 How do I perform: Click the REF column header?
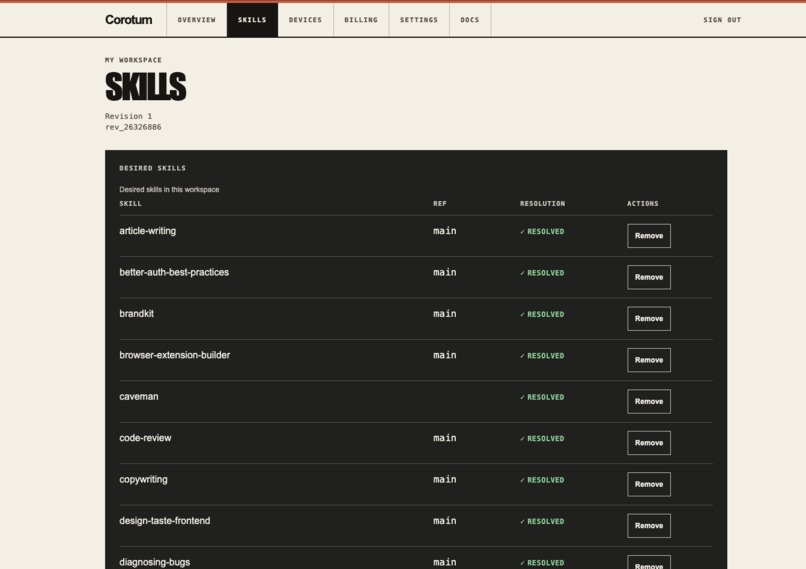(440, 204)
